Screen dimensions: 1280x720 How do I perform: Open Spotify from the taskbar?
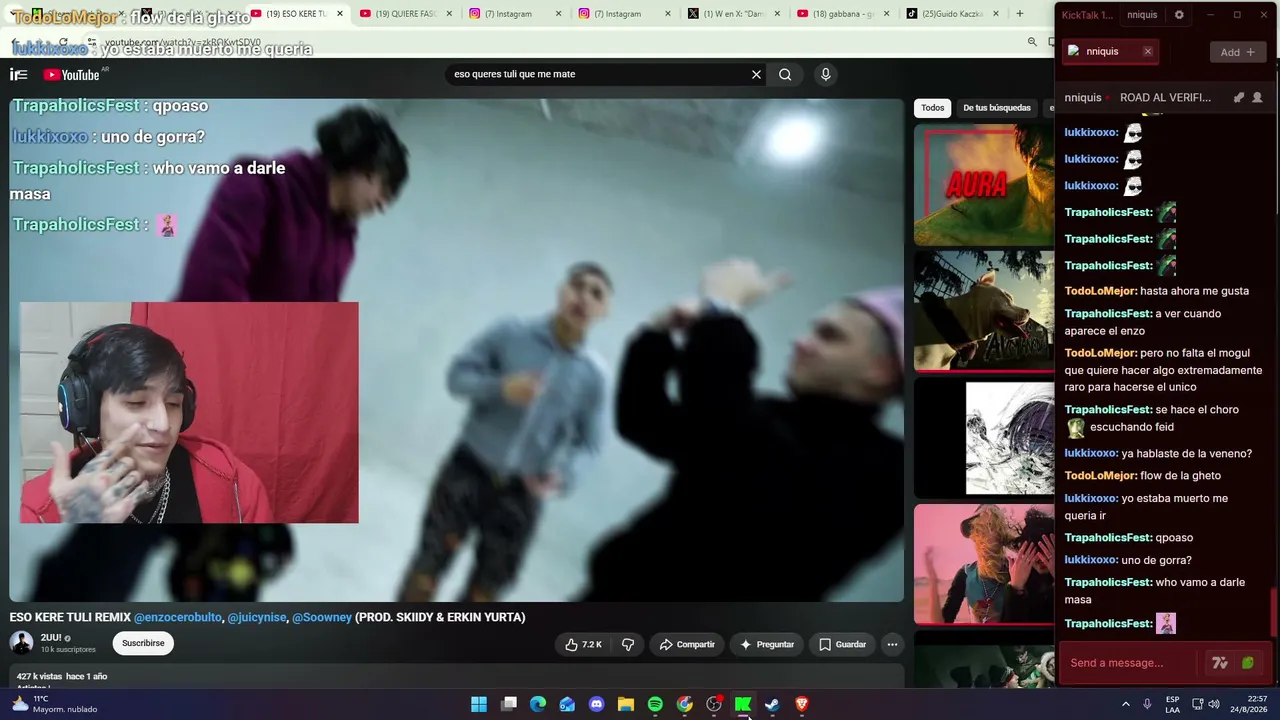point(655,704)
